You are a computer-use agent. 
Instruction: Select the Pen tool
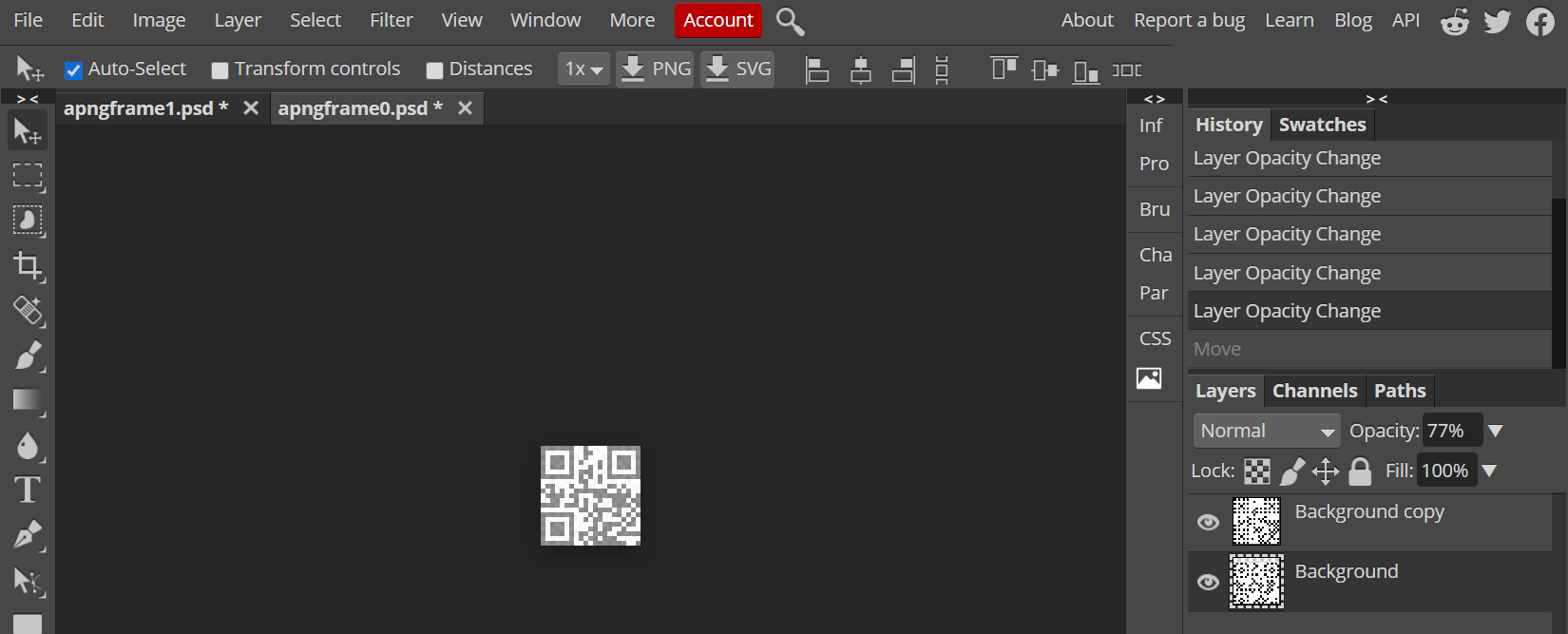(x=28, y=534)
